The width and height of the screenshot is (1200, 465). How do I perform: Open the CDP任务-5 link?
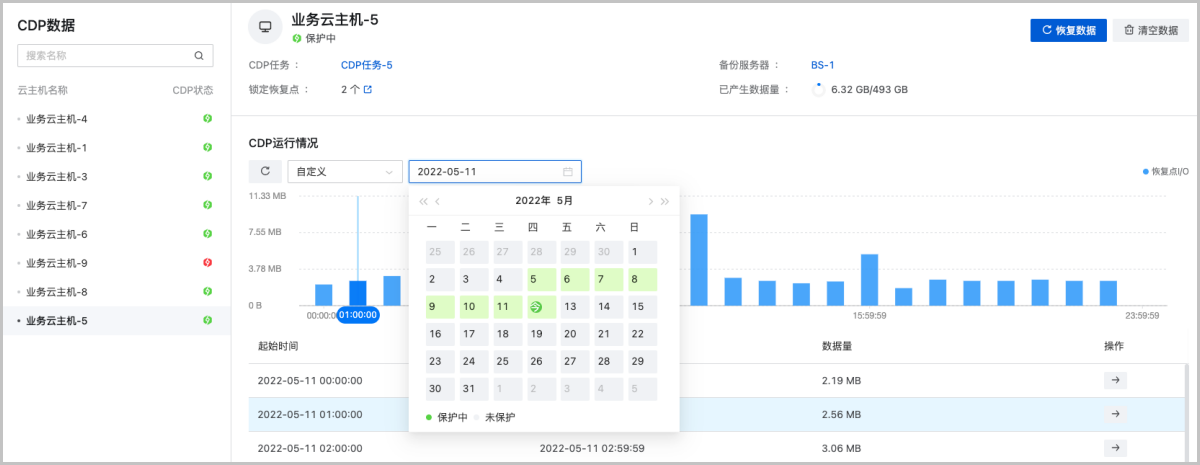(x=367, y=65)
